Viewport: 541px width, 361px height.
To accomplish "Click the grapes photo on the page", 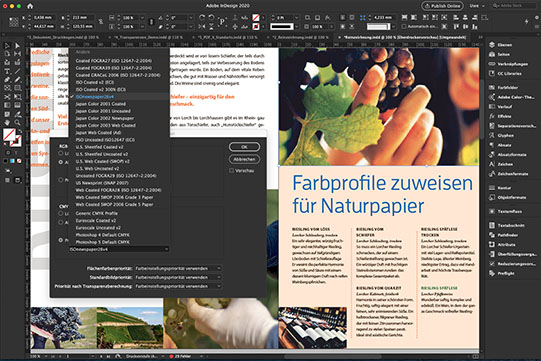I will pyautogui.click(x=378, y=106).
